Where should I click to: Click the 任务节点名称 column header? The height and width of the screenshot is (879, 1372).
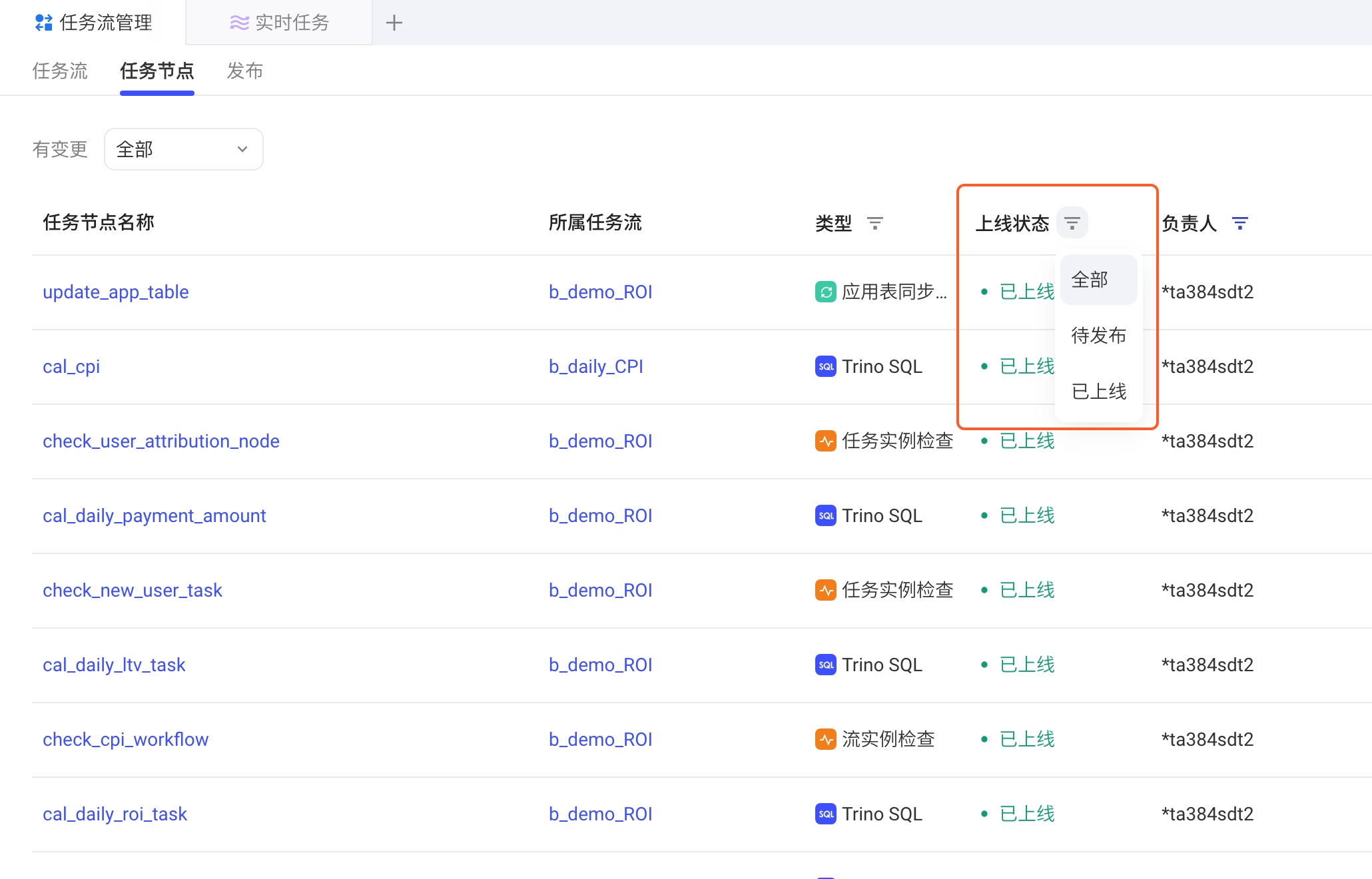pyautogui.click(x=99, y=222)
